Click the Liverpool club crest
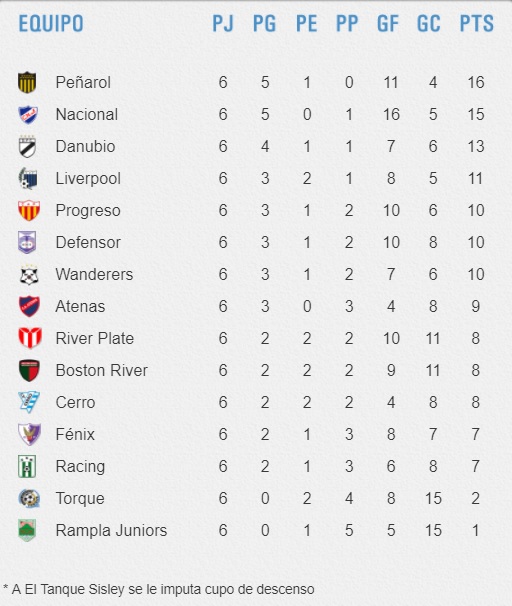Screen dimensions: 512x606 (x=28, y=179)
